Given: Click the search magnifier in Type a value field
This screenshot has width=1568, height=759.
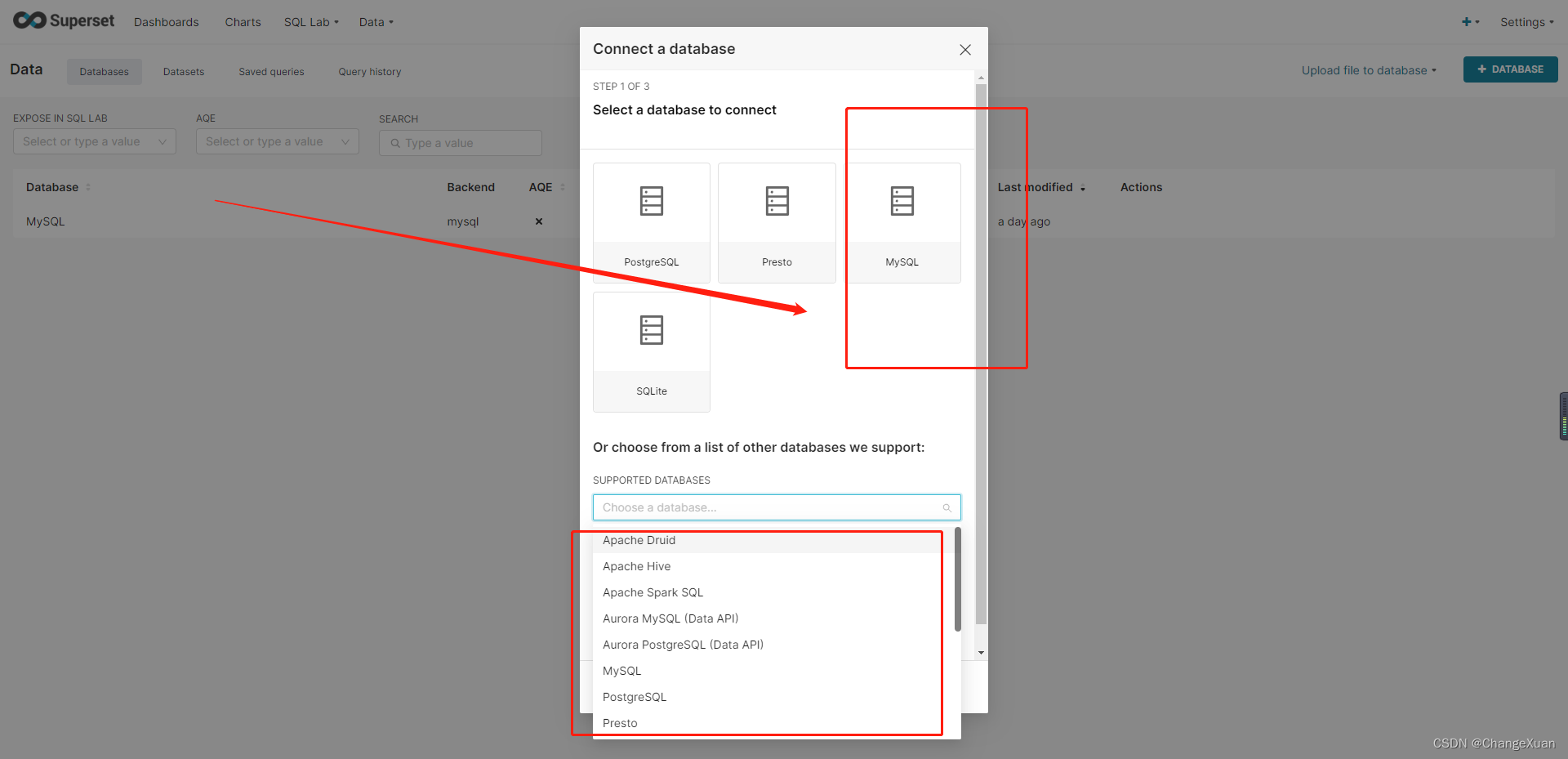Looking at the screenshot, I should tap(395, 143).
